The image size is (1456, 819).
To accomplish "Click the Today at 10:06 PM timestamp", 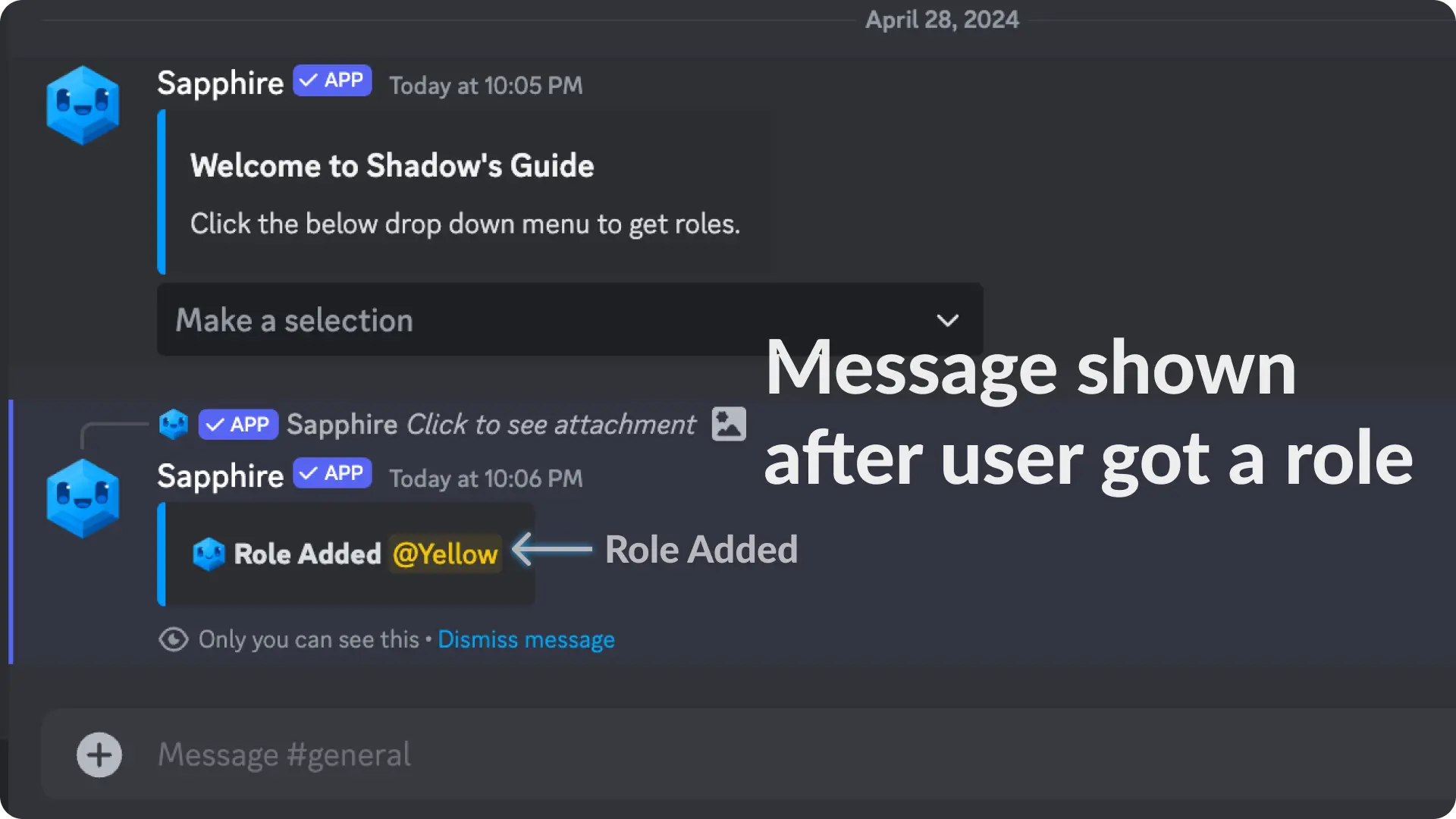I will (x=486, y=479).
